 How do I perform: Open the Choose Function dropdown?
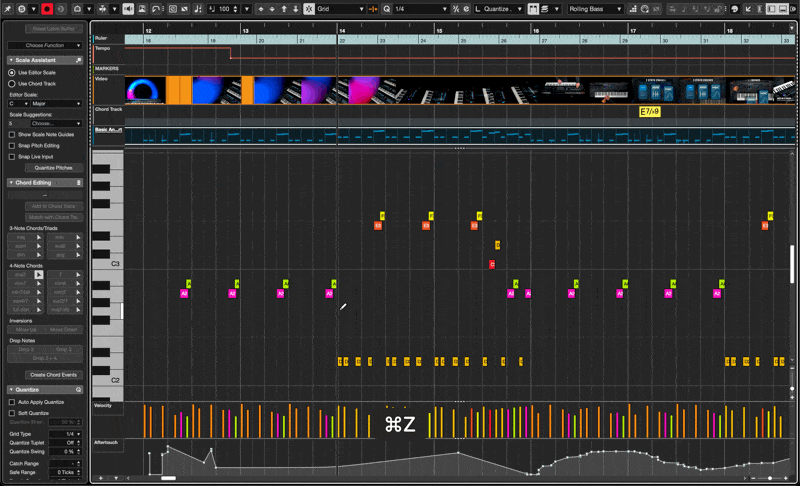pyautogui.click(x=44, y=45)
